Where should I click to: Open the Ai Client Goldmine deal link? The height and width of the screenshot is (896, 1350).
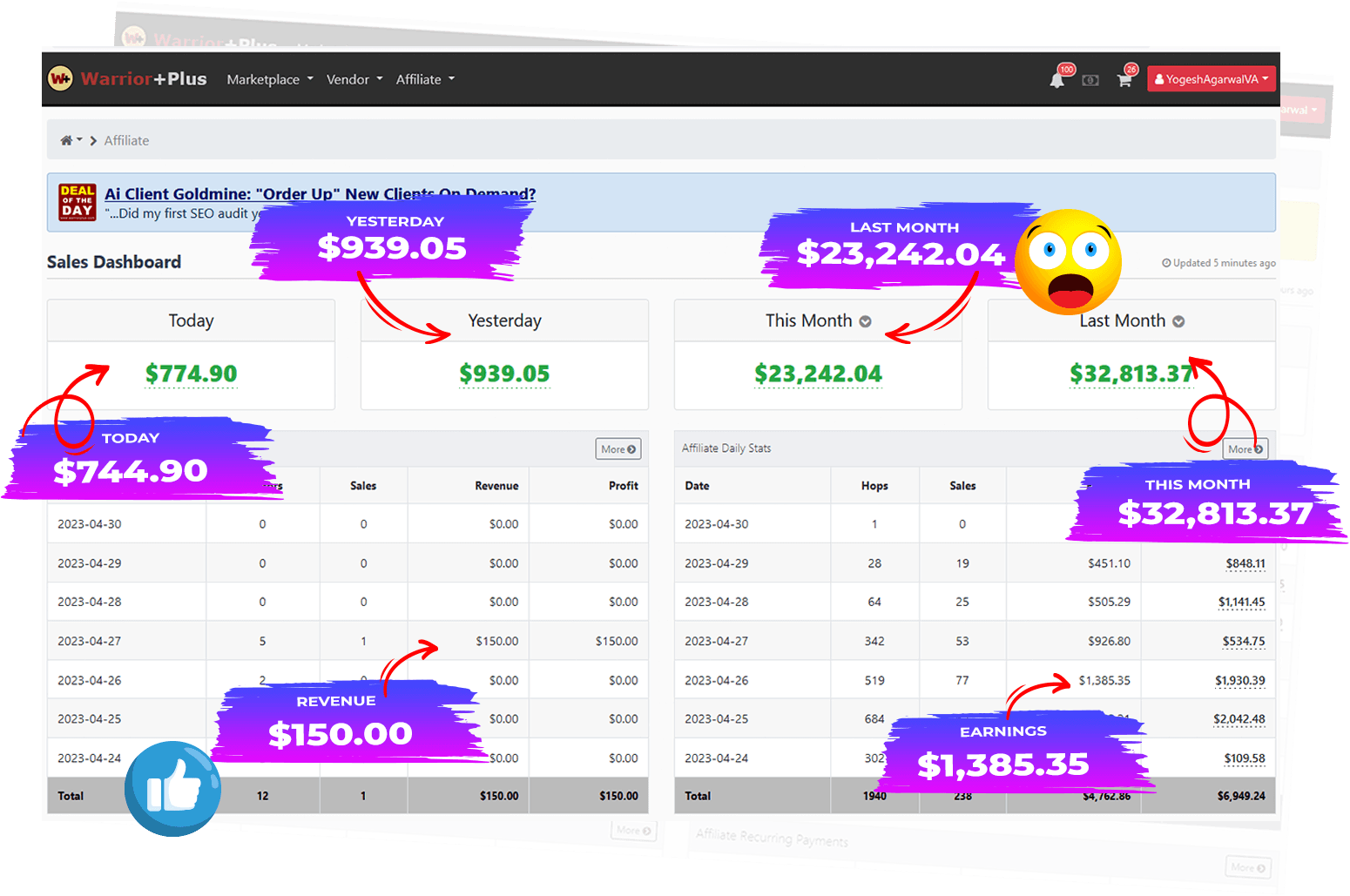(x=320, y=193)
